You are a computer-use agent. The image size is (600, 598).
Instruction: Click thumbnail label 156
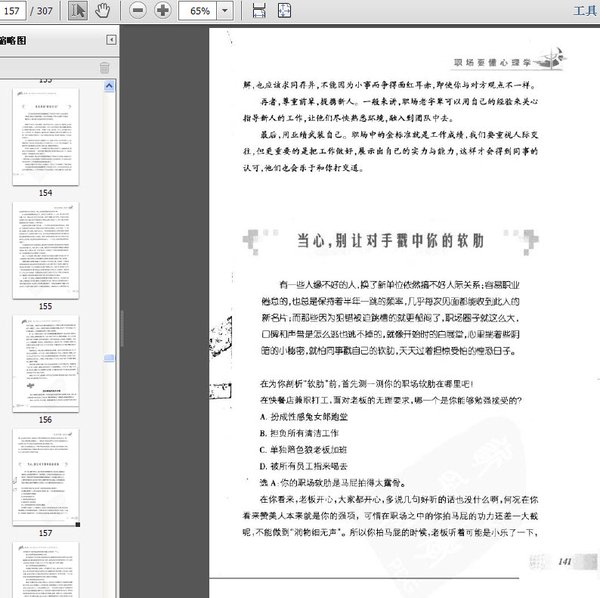point(46,420)
